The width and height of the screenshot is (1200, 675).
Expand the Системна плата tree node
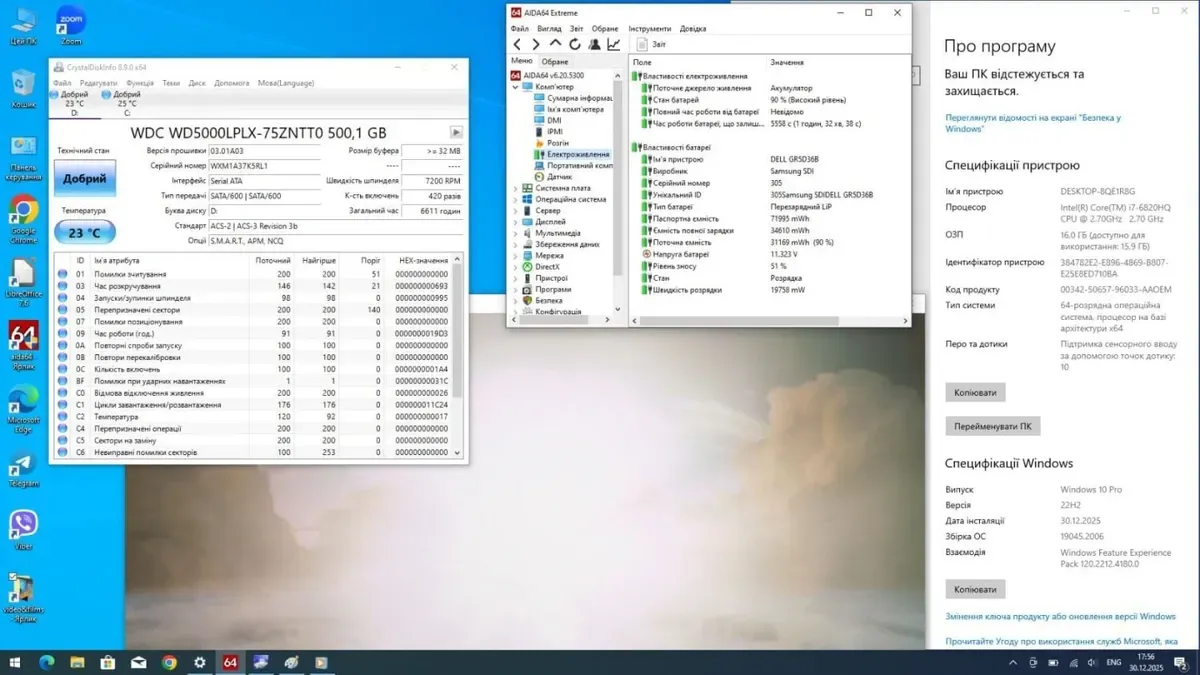pos(516,188)
